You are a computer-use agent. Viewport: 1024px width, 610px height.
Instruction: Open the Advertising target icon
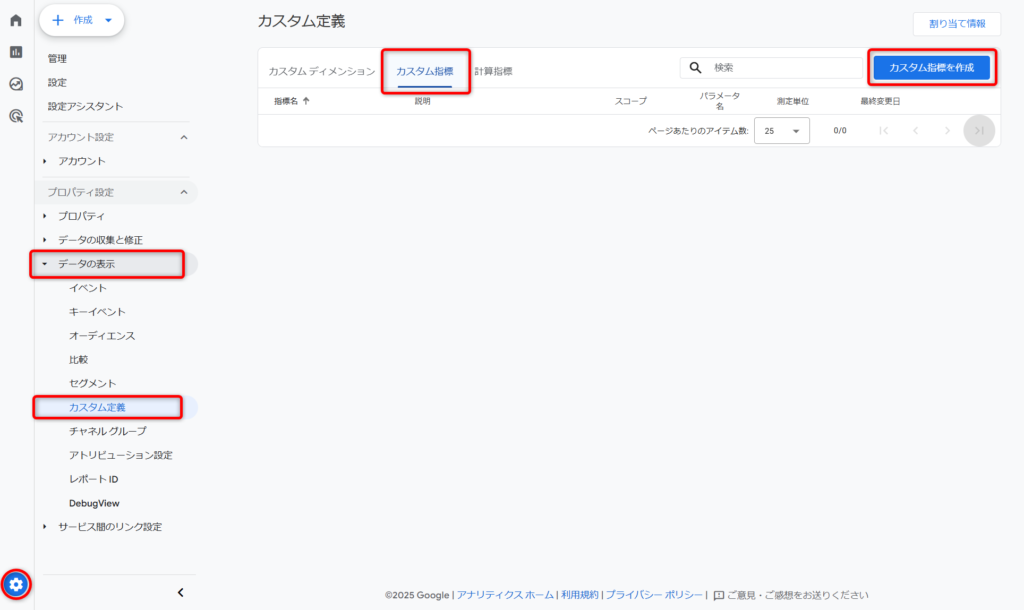click(x=16, y=116)
